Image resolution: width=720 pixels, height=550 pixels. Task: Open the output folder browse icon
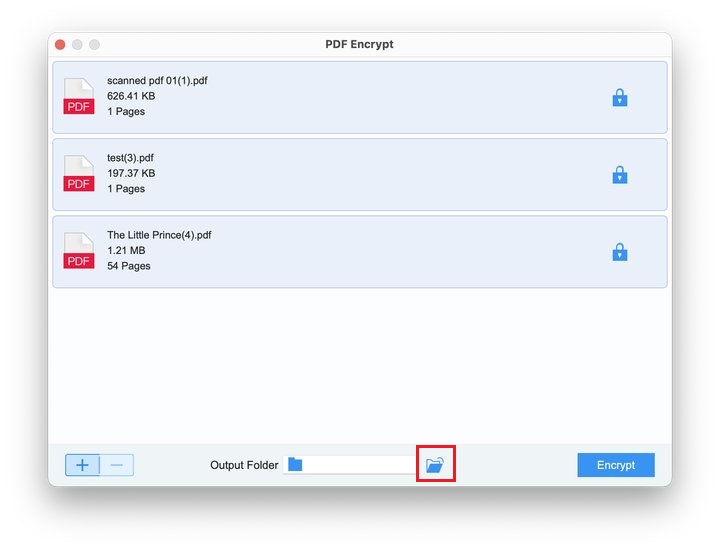point(434,464)
